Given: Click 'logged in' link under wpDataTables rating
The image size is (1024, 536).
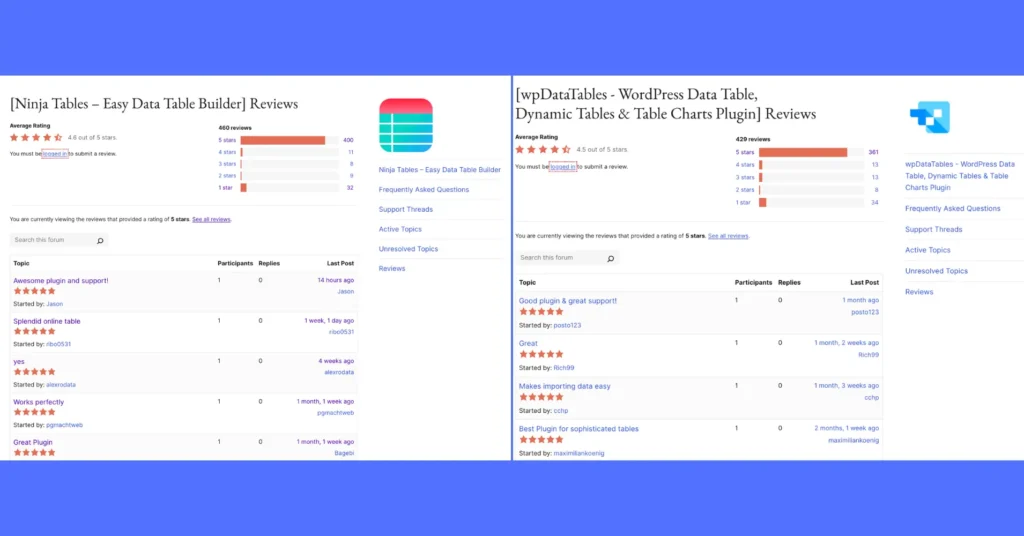Looking at the screenshot, I should [563, 166].
